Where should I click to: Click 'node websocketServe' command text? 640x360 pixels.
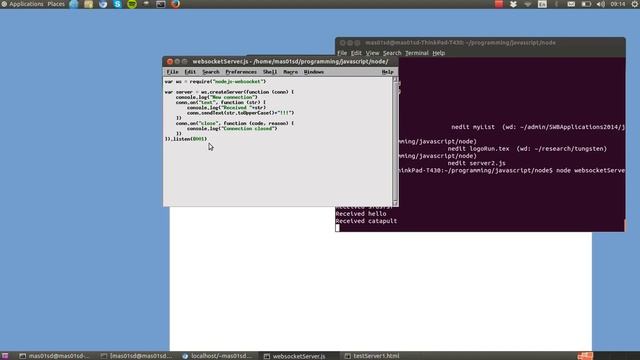tap(590, 170)
